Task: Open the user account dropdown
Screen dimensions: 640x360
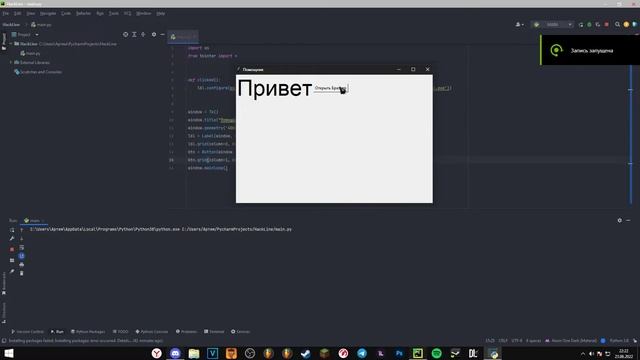Action: pos(520,24)
